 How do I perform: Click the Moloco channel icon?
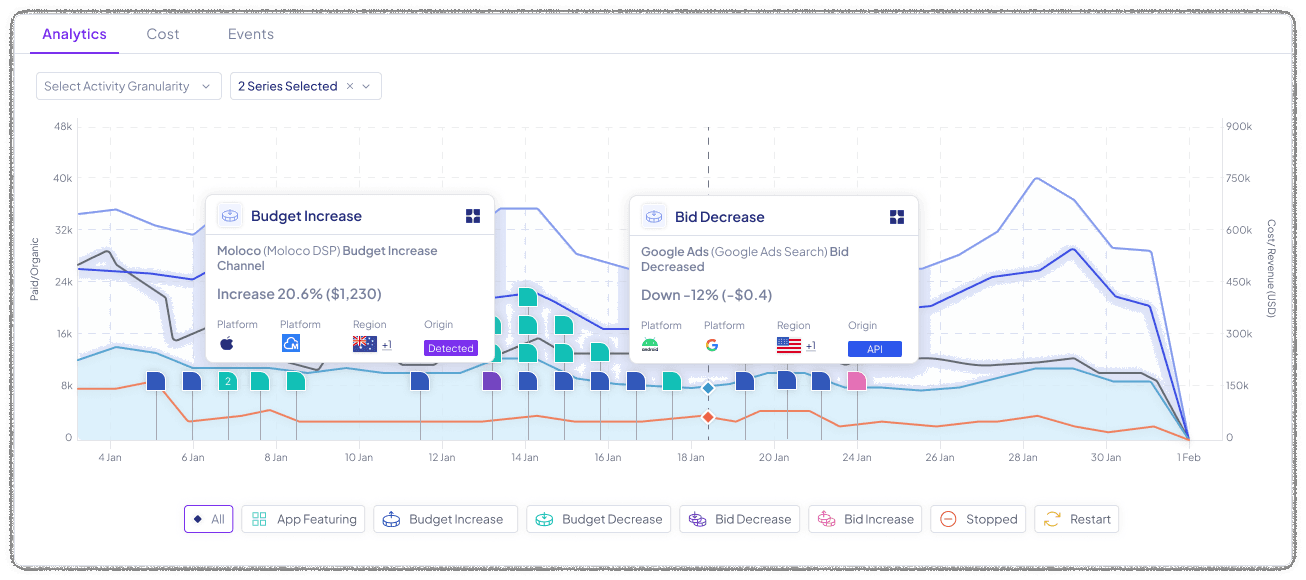[291, 344]
